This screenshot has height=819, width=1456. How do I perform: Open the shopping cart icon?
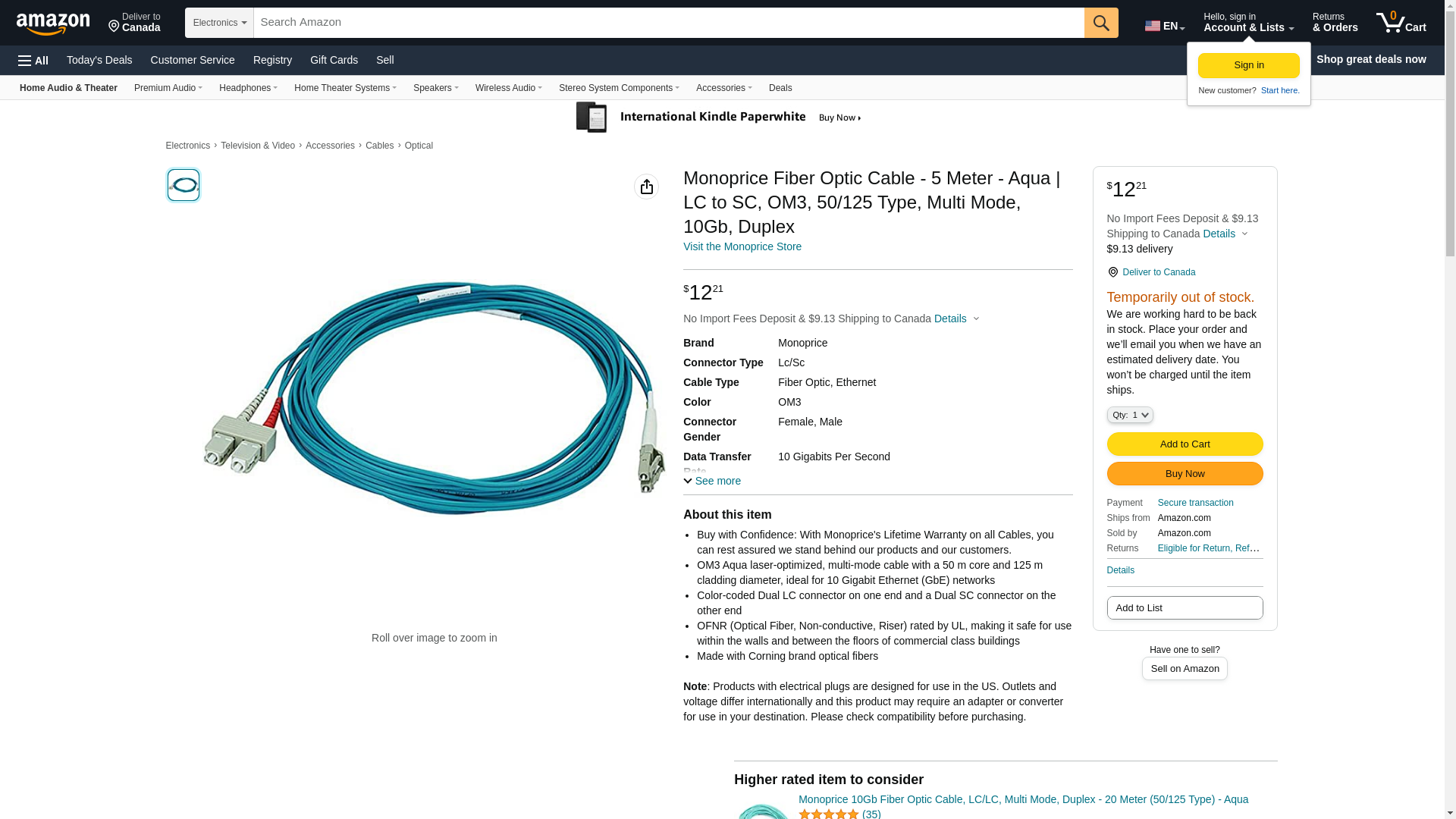[x=1401, y=23]
